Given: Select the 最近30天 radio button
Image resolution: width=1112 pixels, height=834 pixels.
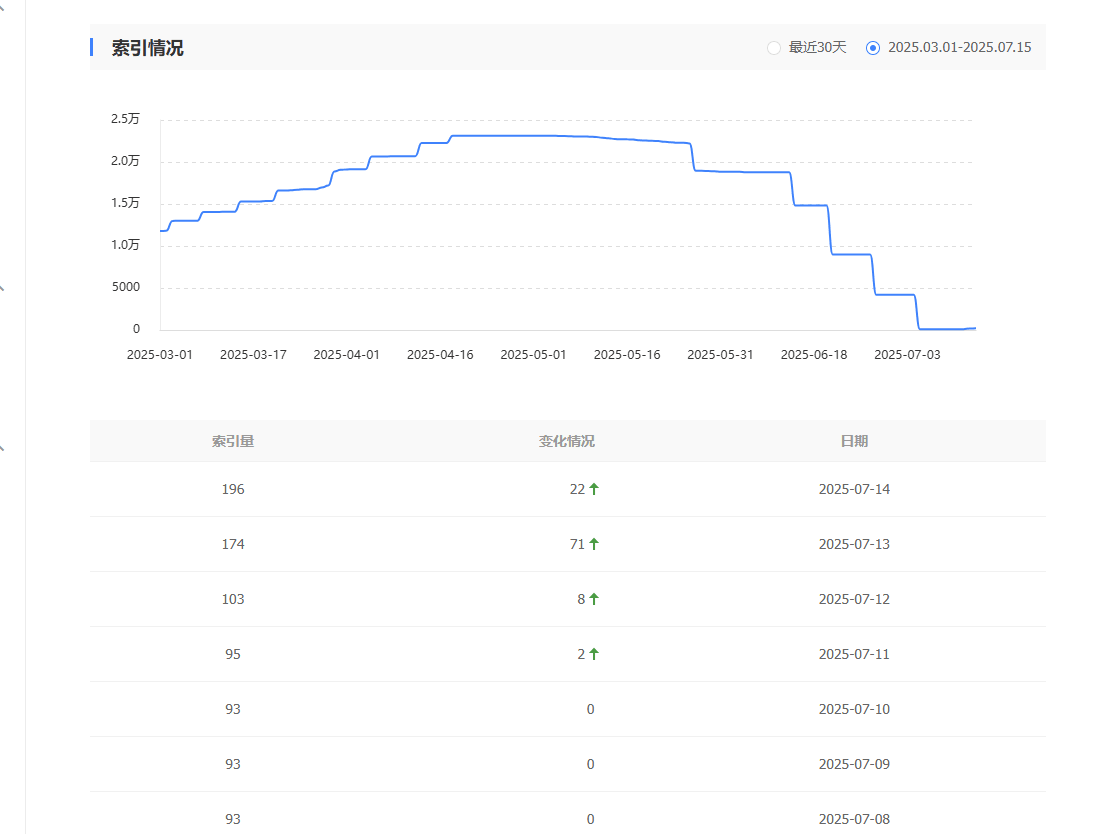Looking at the screenshot, I should pyautogui.click(x=774, y=48).
